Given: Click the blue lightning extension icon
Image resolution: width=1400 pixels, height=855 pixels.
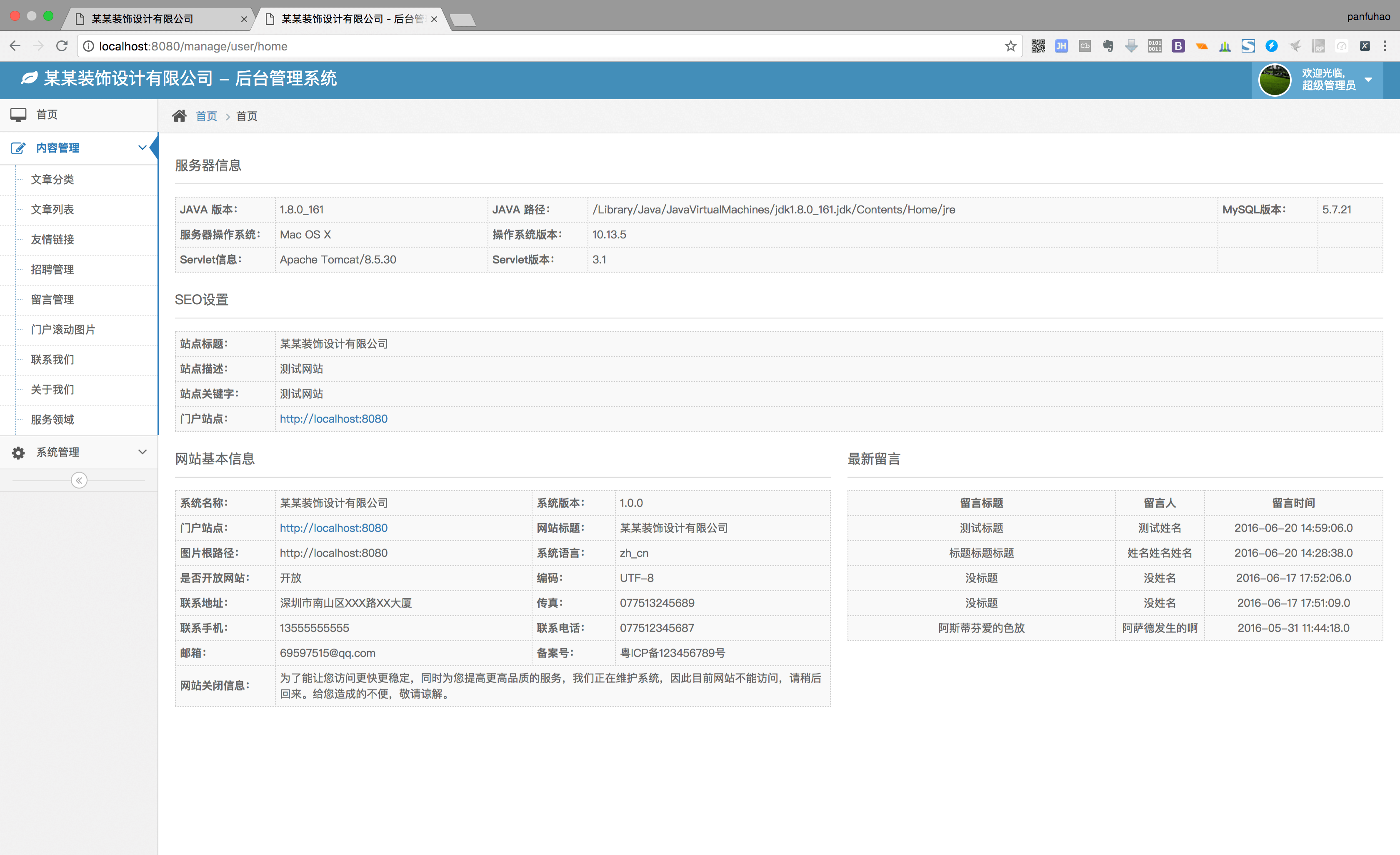Looking at the screenshot, I should pos(1272,46).
